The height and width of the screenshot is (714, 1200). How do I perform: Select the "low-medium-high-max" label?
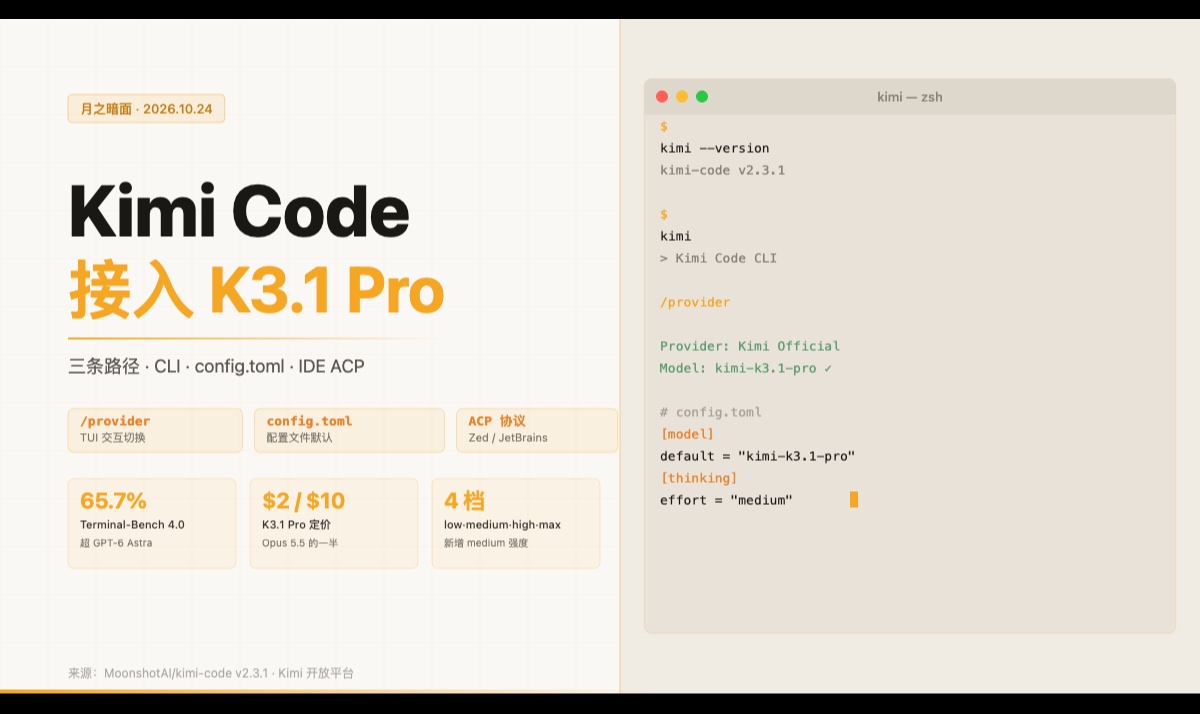[x=501, y=525]
